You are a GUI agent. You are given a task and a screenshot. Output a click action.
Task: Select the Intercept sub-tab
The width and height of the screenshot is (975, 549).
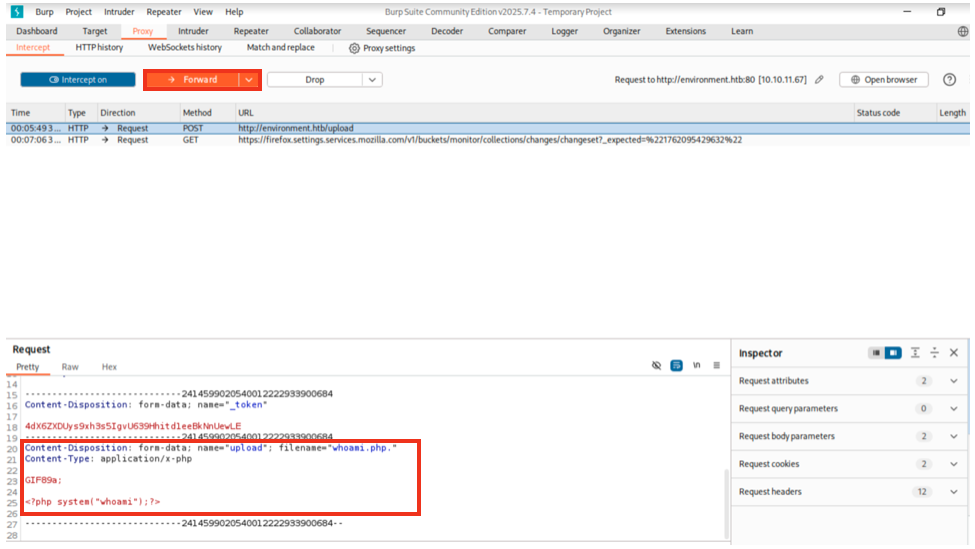tap(33, 47)
